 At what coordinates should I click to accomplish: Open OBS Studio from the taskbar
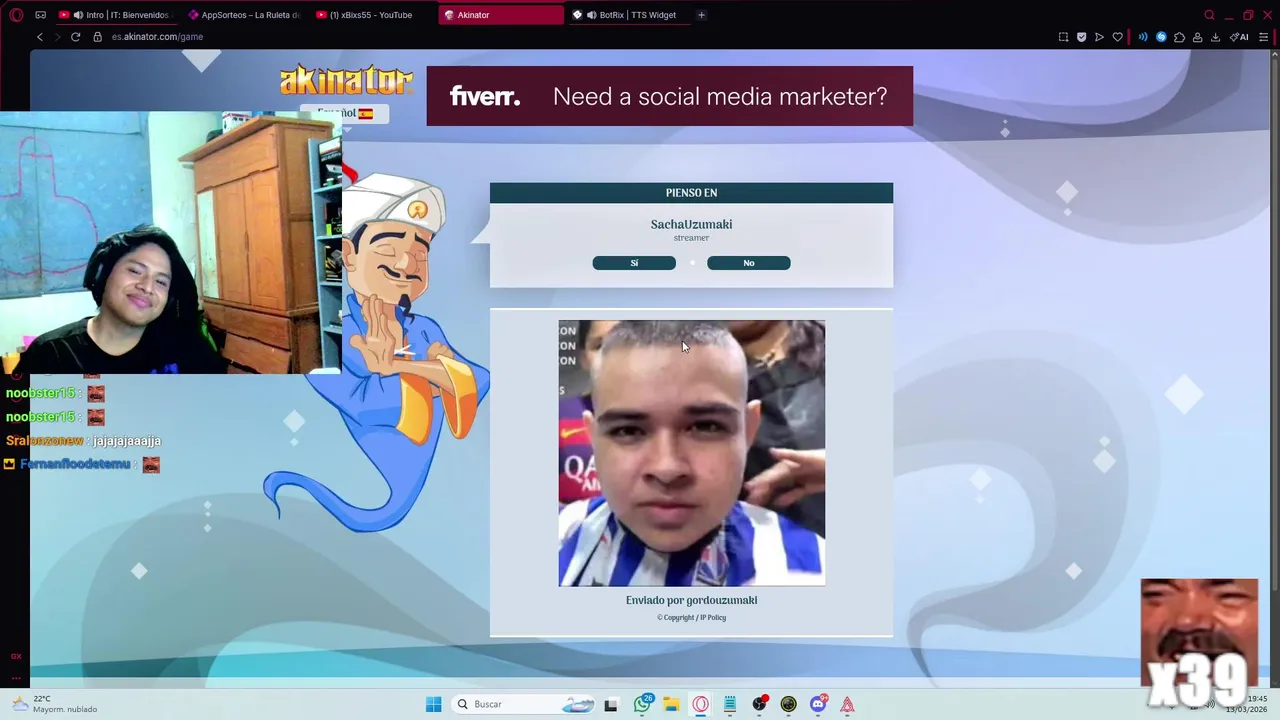759,704
